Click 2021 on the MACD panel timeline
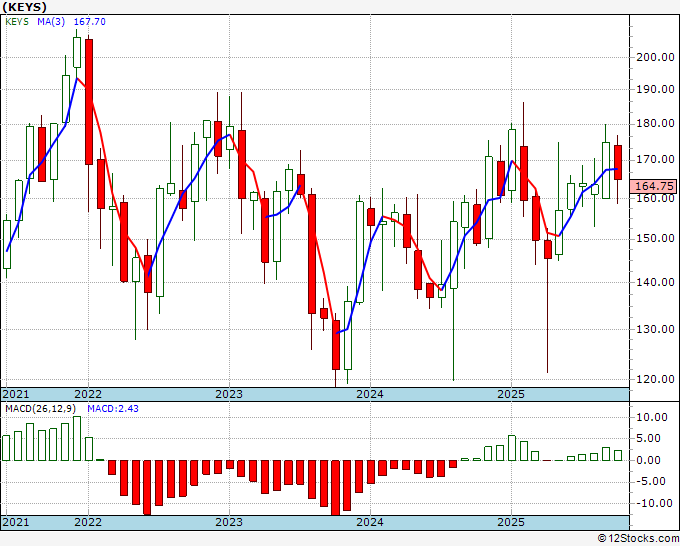 pyautogui.click(x=16, y=522)
